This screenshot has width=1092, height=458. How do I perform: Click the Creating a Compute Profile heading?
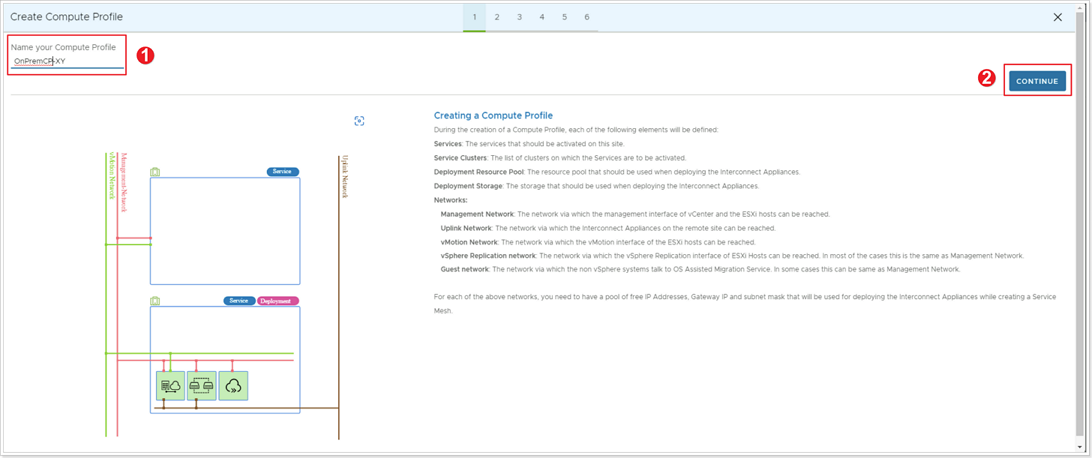[x=493, y=116]
